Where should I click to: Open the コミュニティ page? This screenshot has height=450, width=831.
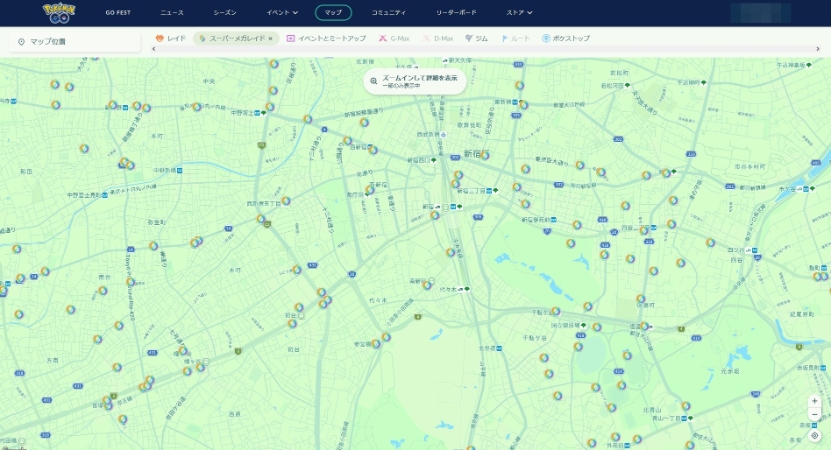pyautogui.click(x=388, y=12)
